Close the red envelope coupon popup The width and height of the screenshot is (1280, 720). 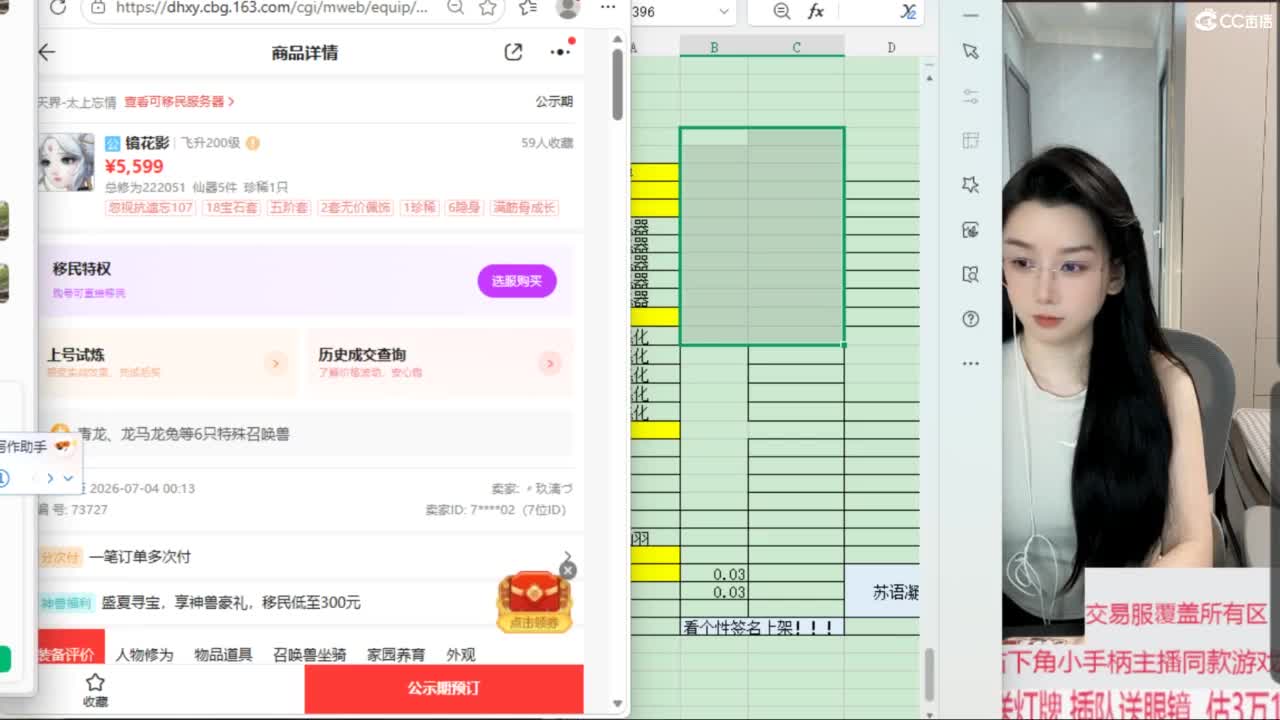click(x=568, y=570)
